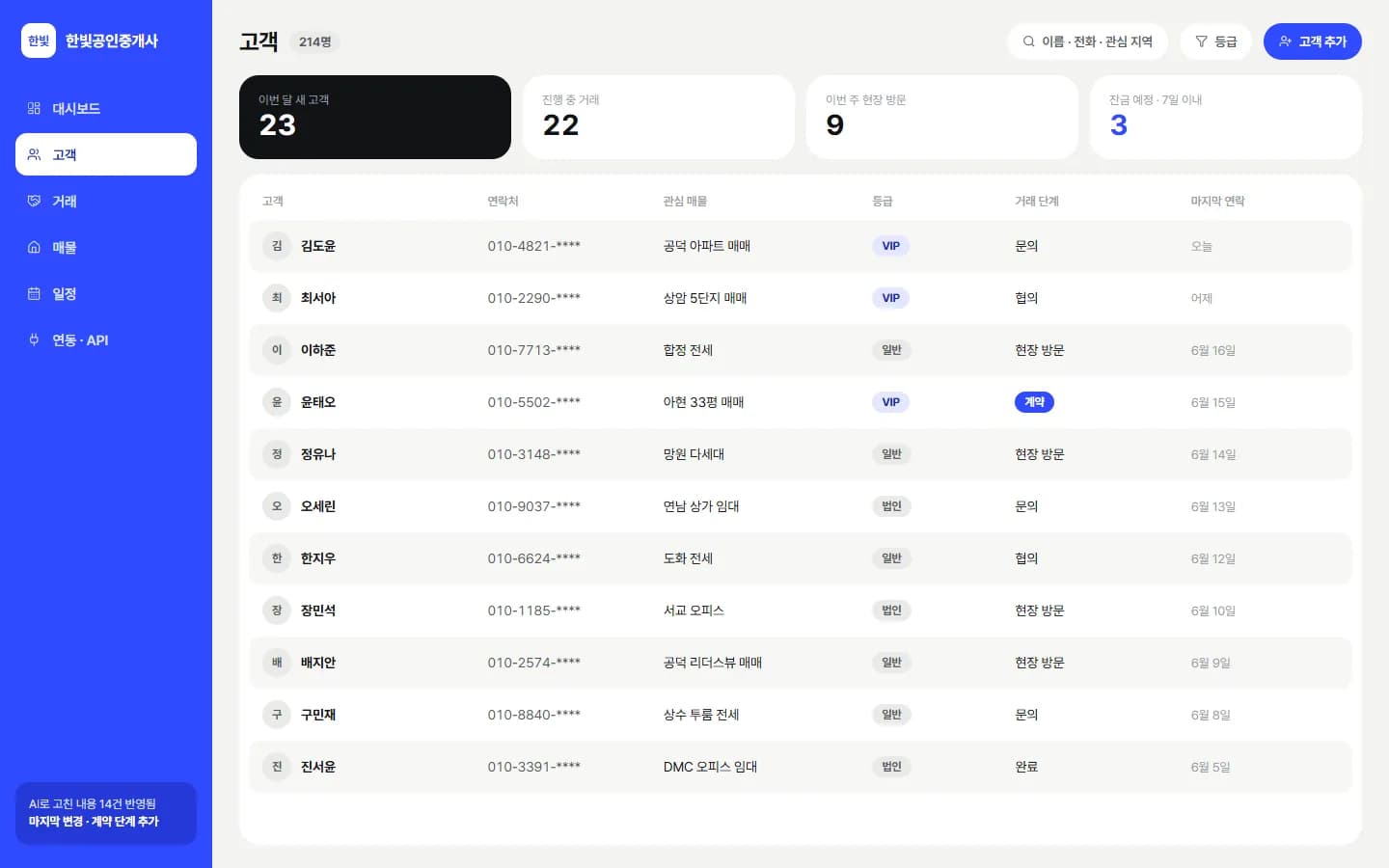The height and width of the screenshot is (868, 1389).
Task: Click phone number 010-4821-****
Action: [x=533, y=246]
